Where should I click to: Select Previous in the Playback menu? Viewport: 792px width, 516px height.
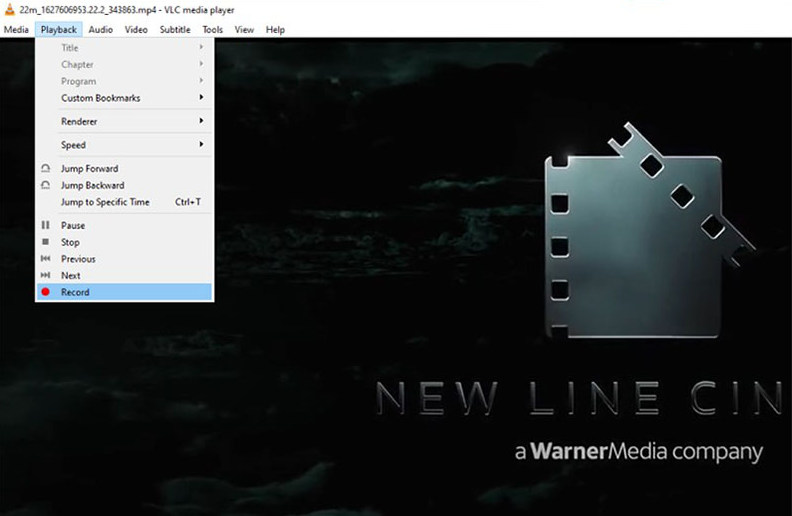click(x=124, y=259)
